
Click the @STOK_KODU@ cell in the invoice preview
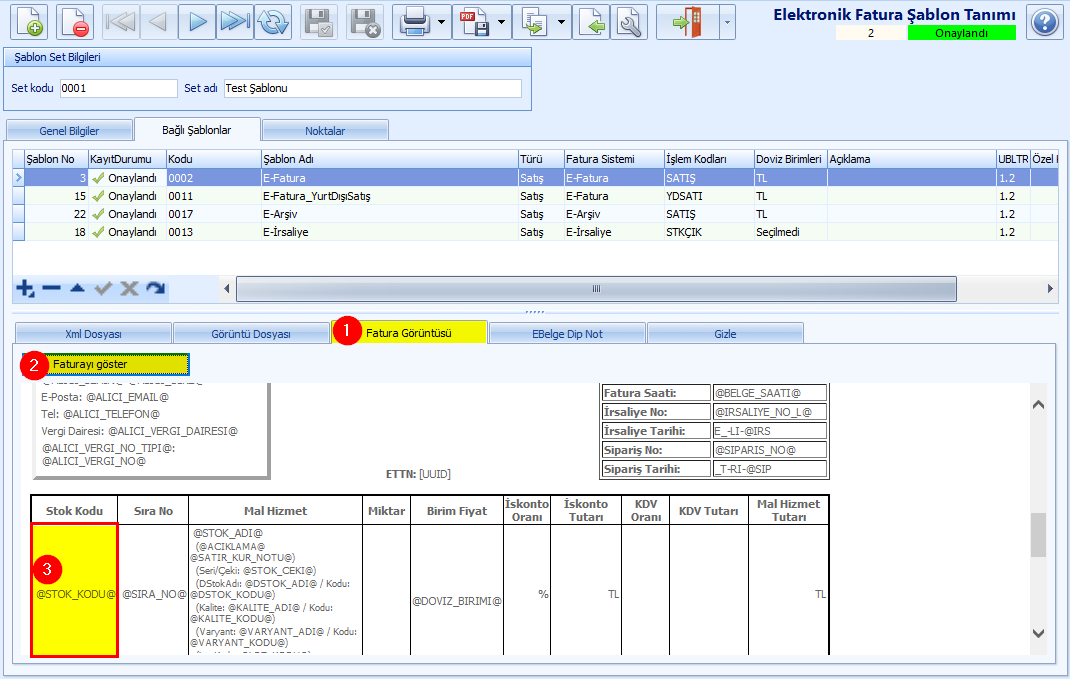point(74,590)
